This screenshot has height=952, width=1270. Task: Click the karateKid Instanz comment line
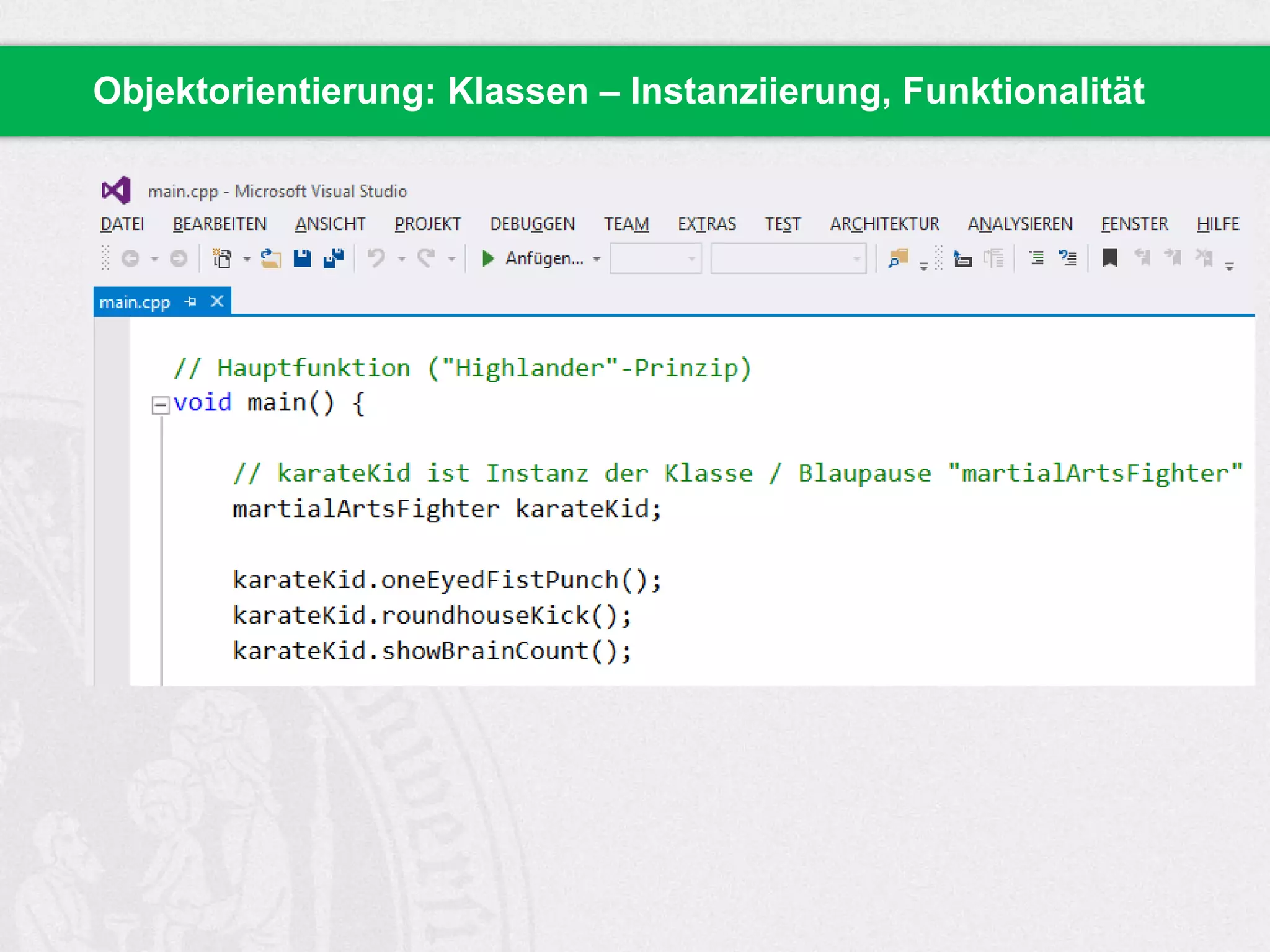pos(738,474)
